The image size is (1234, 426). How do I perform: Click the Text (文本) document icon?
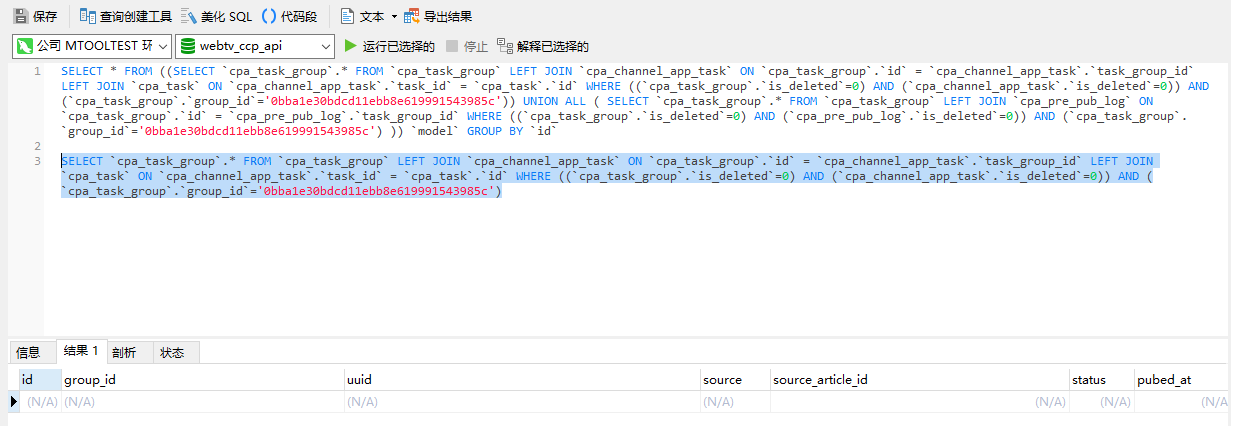pos(347,16)
